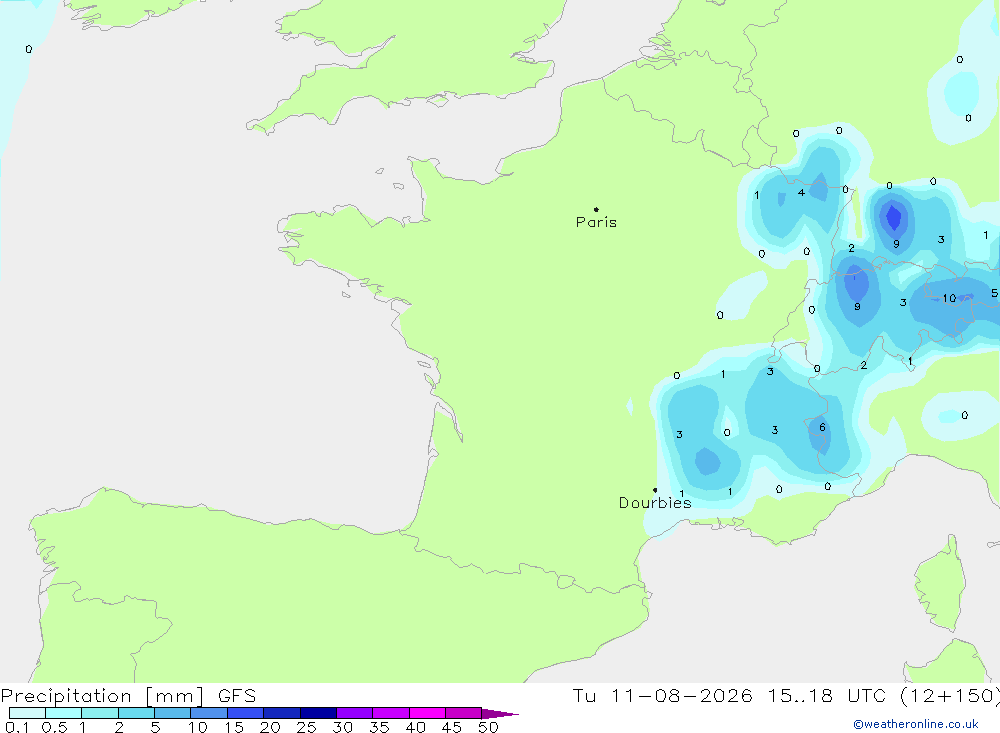
Task: Pick the 30–35 mm legend color swatch
Action: pyautogui.click(x=355, y=713)
